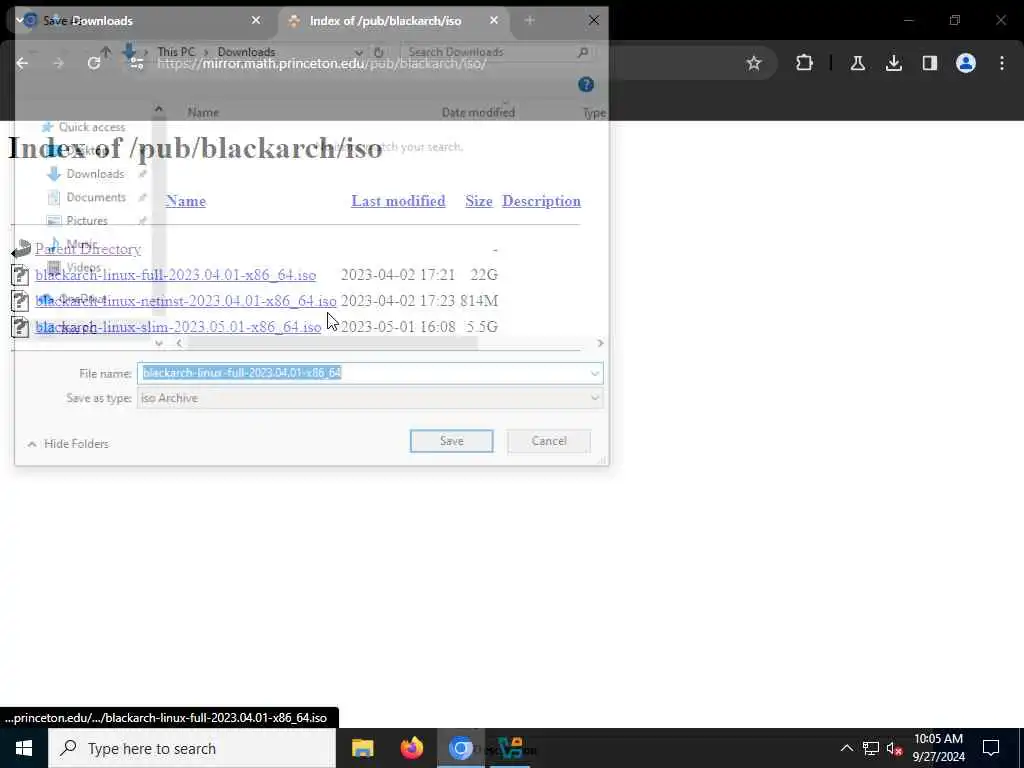Select Index of /pub/blackarch/iso tab
The image size is (1024, 768).
tap(385, 21)
